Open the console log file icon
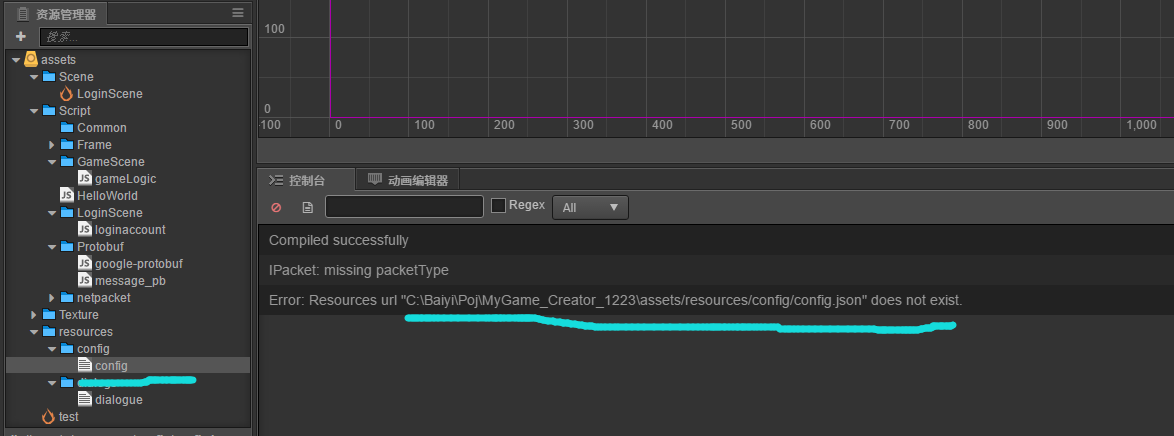 click(307, 208)
